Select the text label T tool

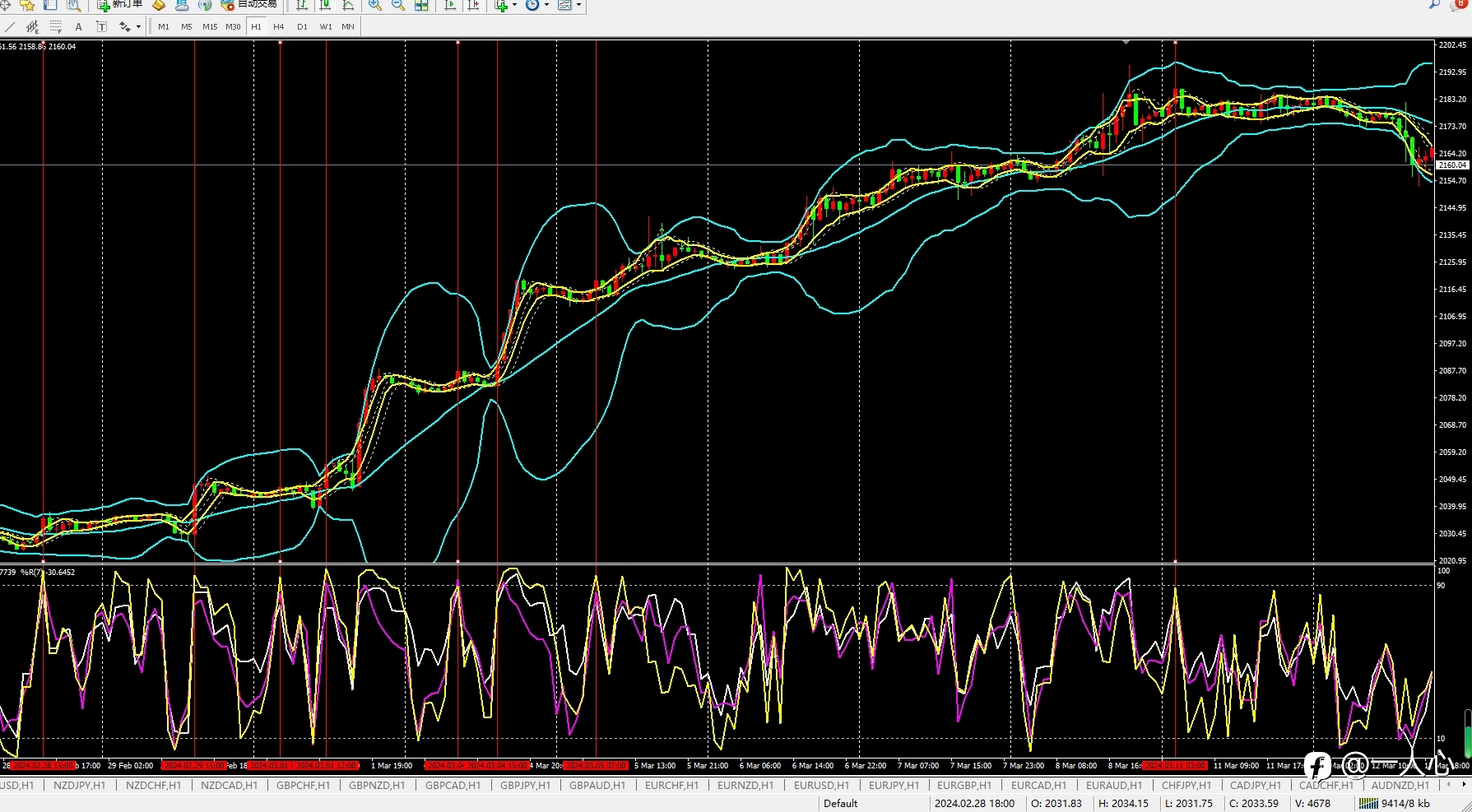click(102, 27)
